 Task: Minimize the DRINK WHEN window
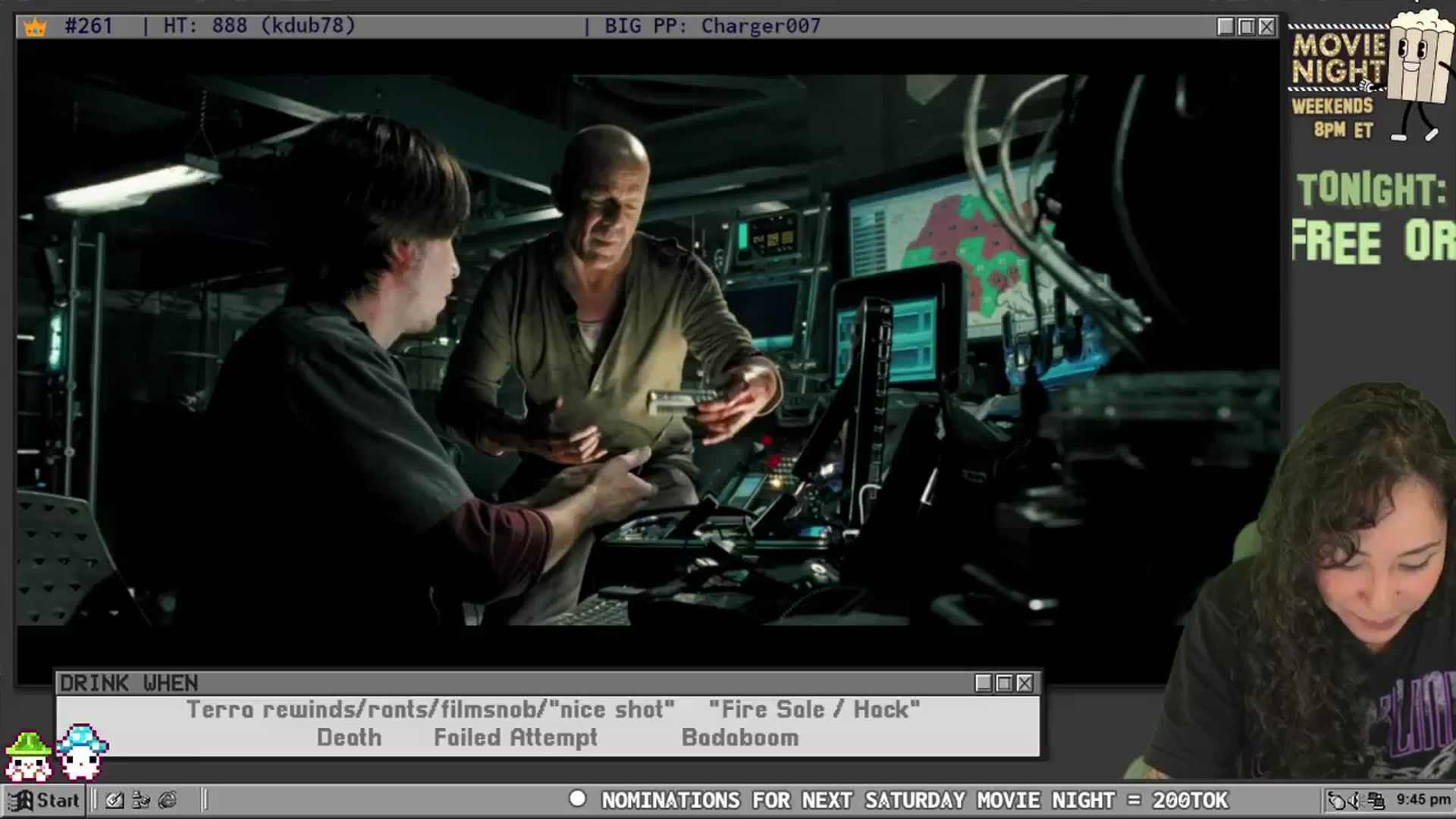point(984,683)
